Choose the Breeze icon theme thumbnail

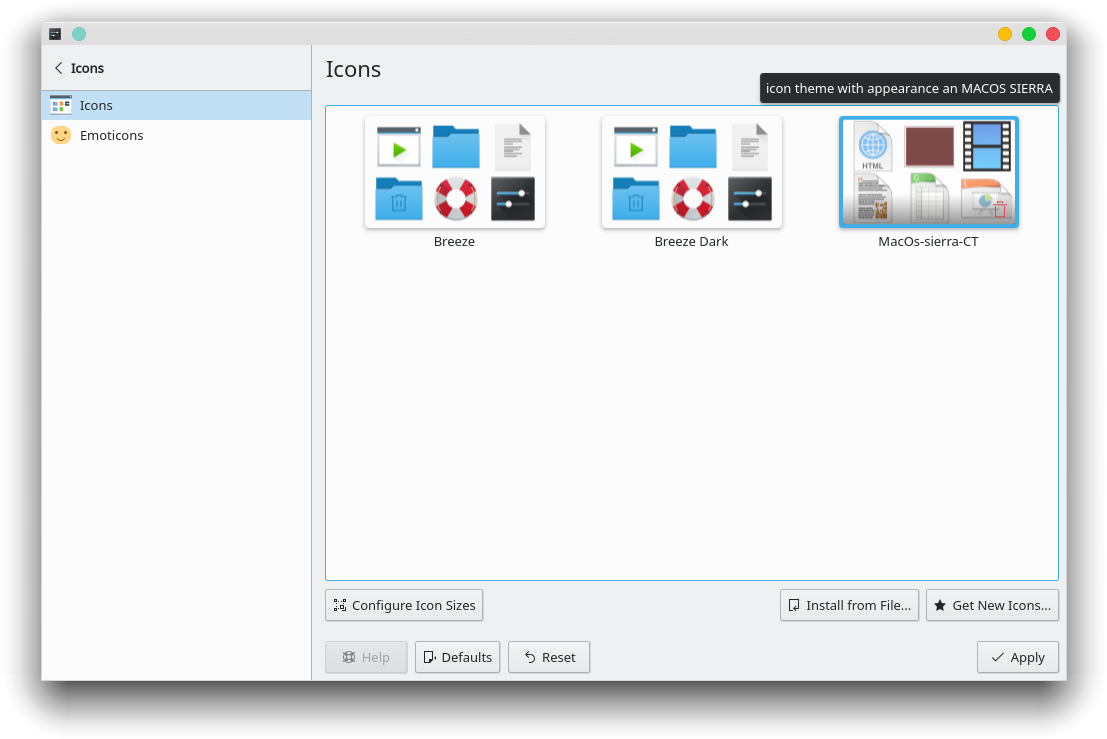coord(455,172)
